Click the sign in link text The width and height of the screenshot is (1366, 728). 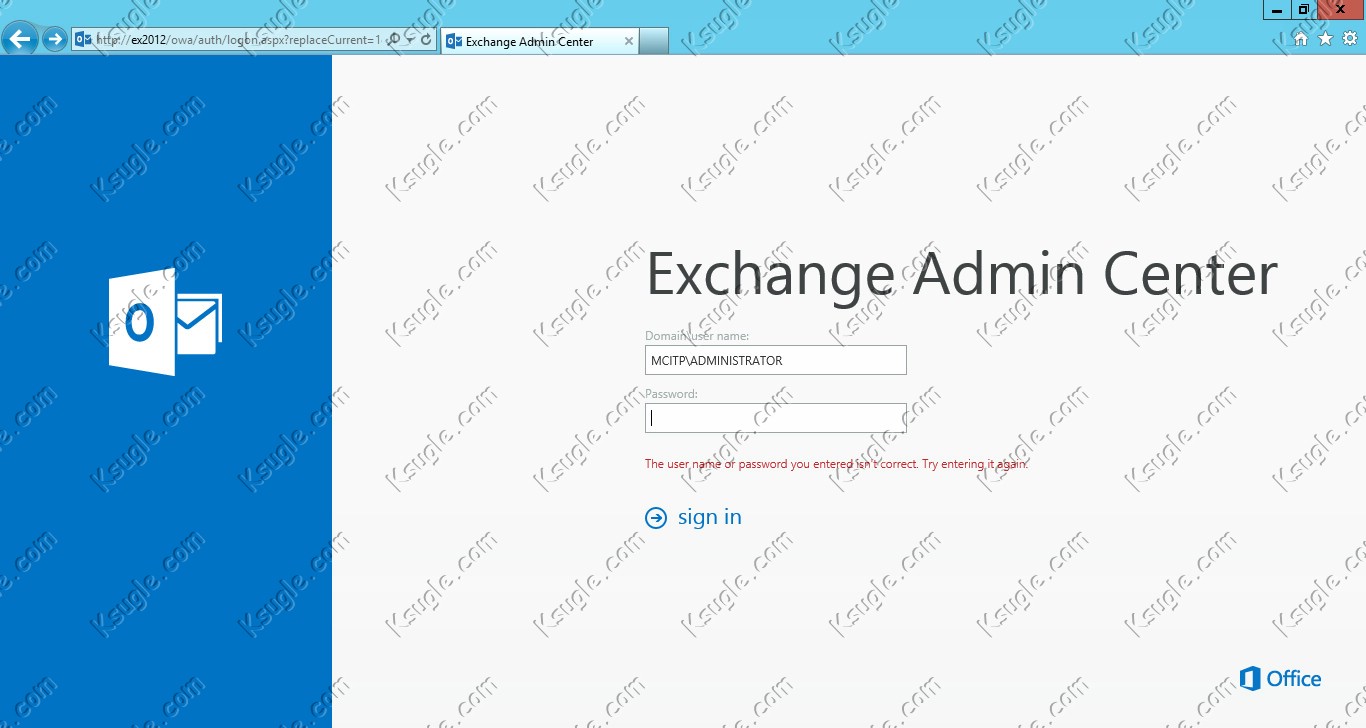coord(710,517)
